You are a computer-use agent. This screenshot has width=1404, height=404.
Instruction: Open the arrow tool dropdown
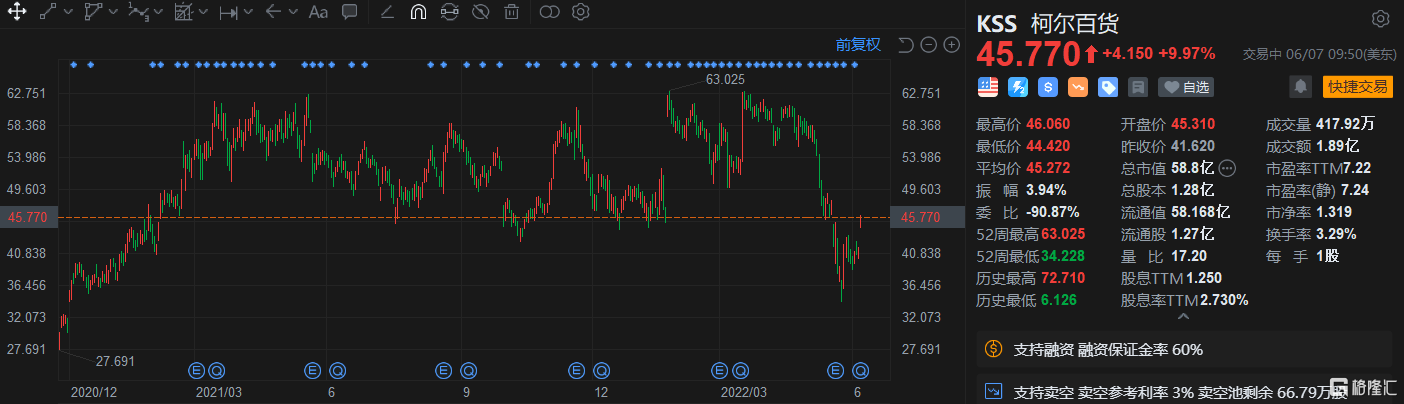point(292,13)
